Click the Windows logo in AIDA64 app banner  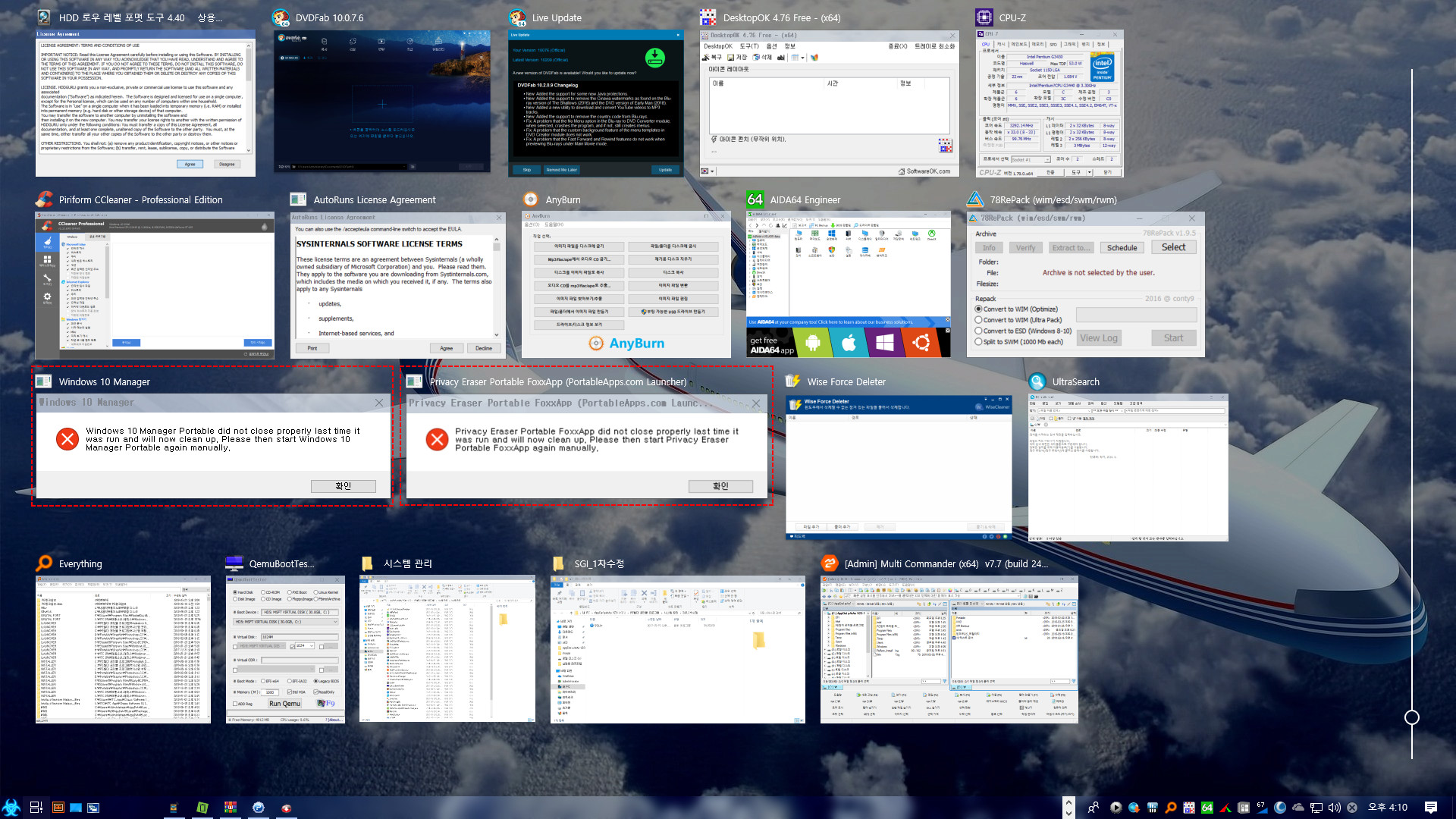(884, 344)
